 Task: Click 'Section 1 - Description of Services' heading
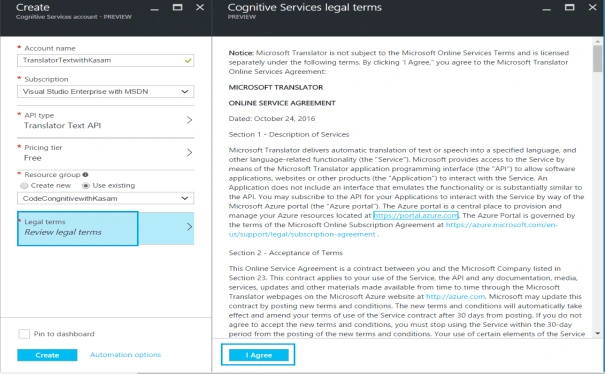[289, 134]
